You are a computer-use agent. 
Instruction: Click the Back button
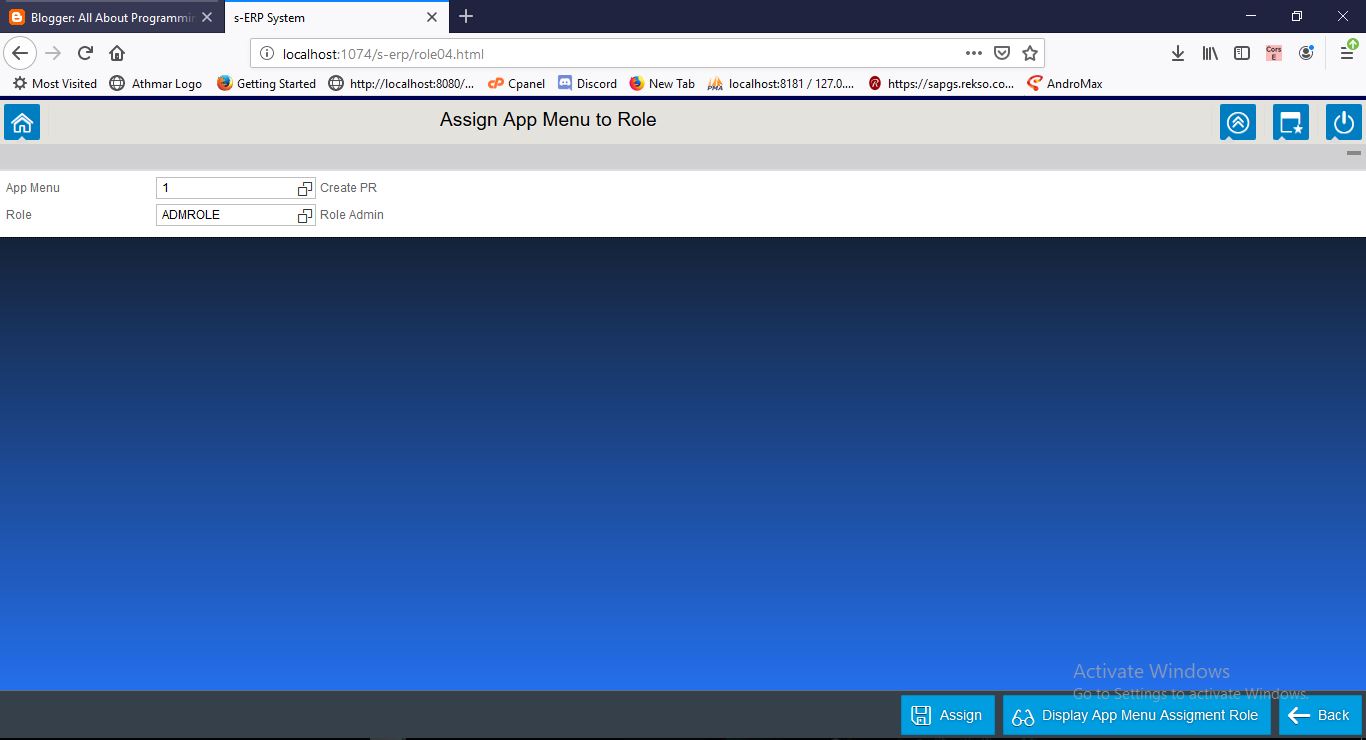point(1320,715)
